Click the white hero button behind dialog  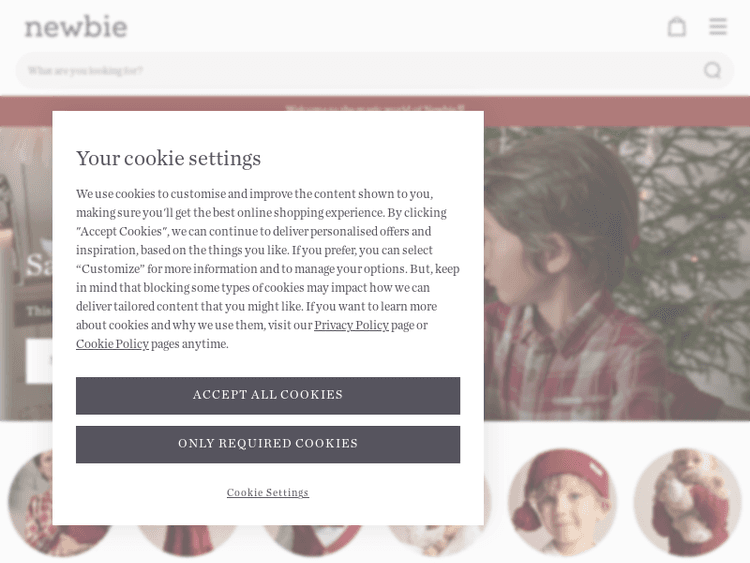coord(39,361)
